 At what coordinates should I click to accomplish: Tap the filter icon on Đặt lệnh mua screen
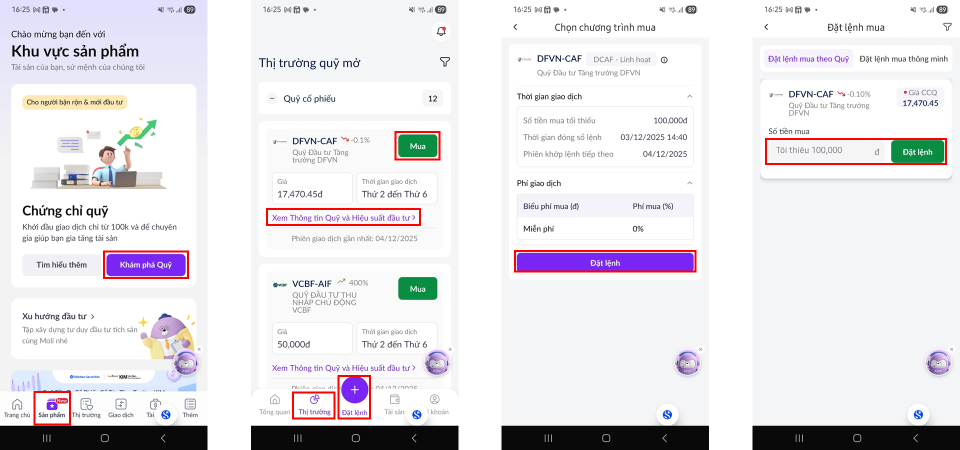point(948,27)
